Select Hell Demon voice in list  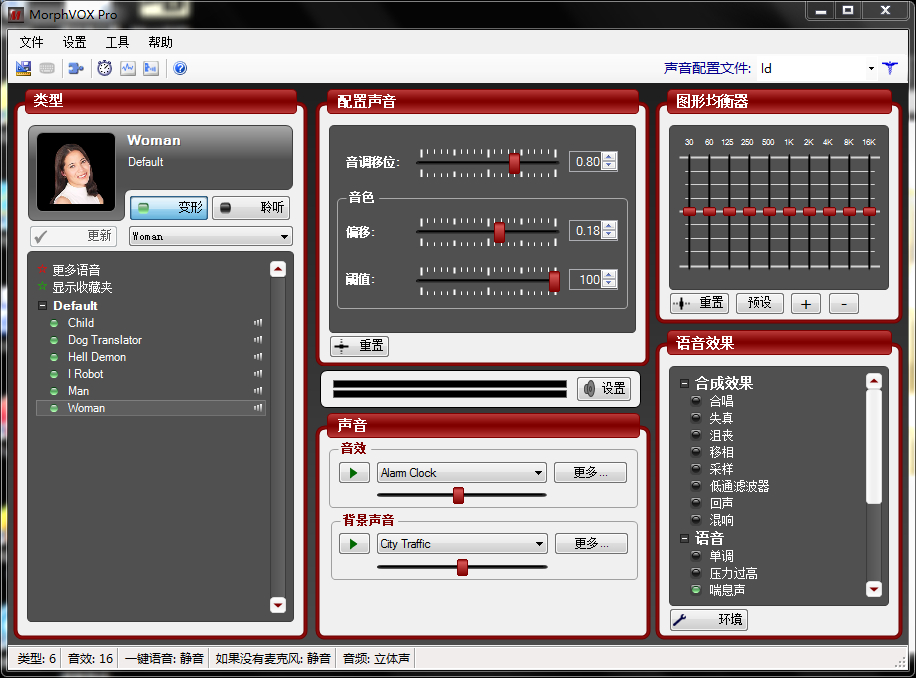click(96, 357)
